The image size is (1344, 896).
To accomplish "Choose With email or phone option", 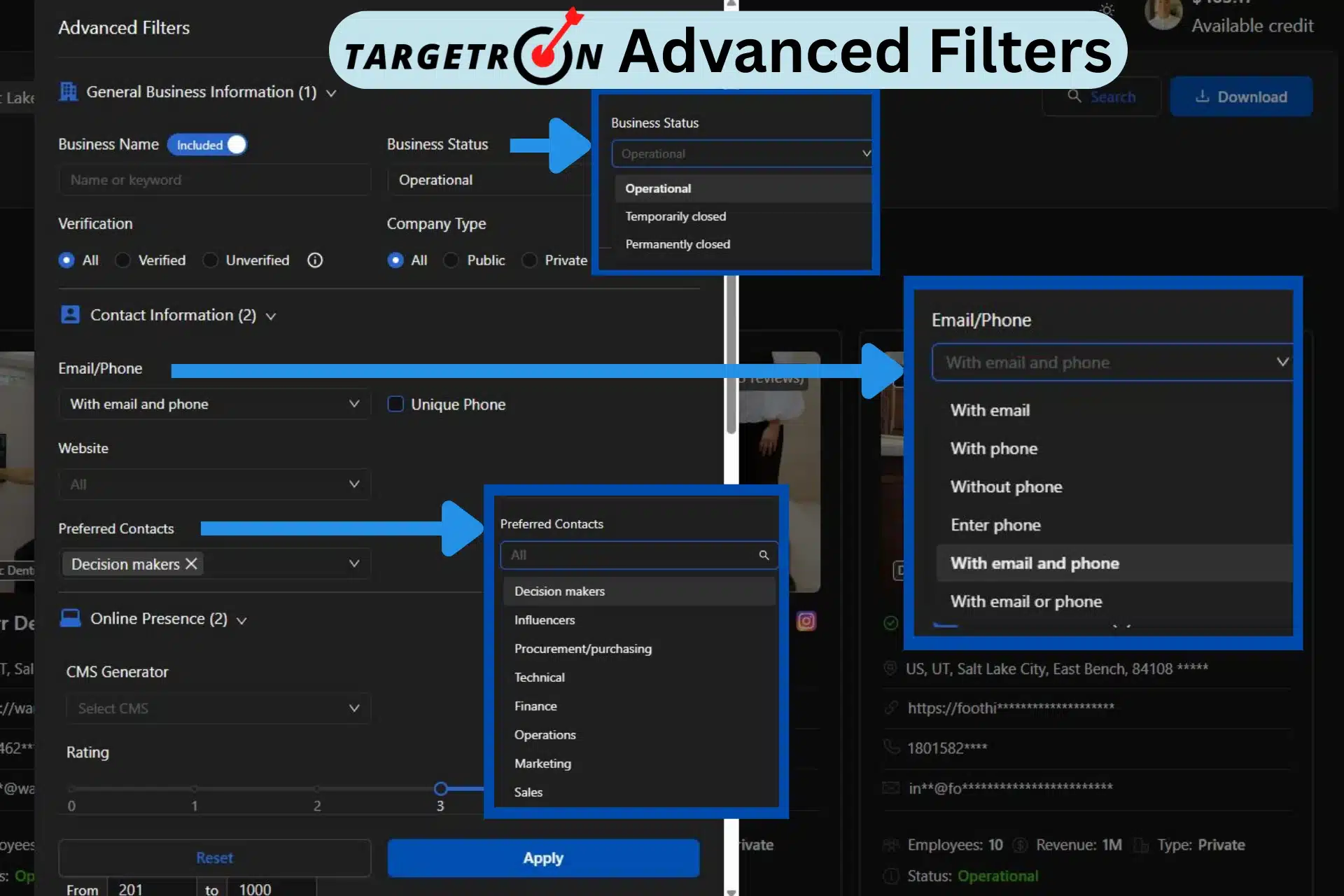I will tap(1026, 601).
